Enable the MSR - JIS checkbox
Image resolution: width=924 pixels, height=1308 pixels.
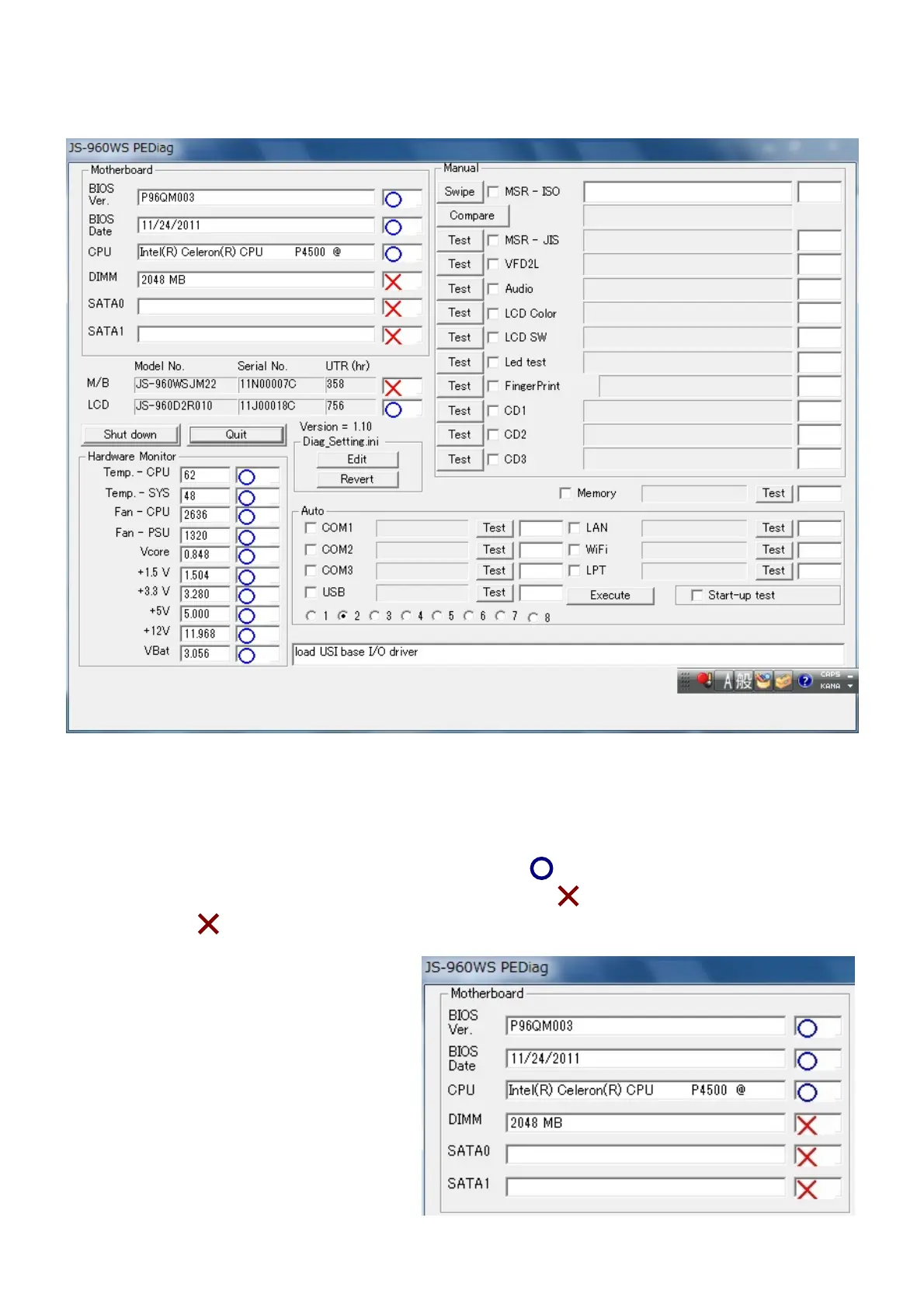coord(493,240)
